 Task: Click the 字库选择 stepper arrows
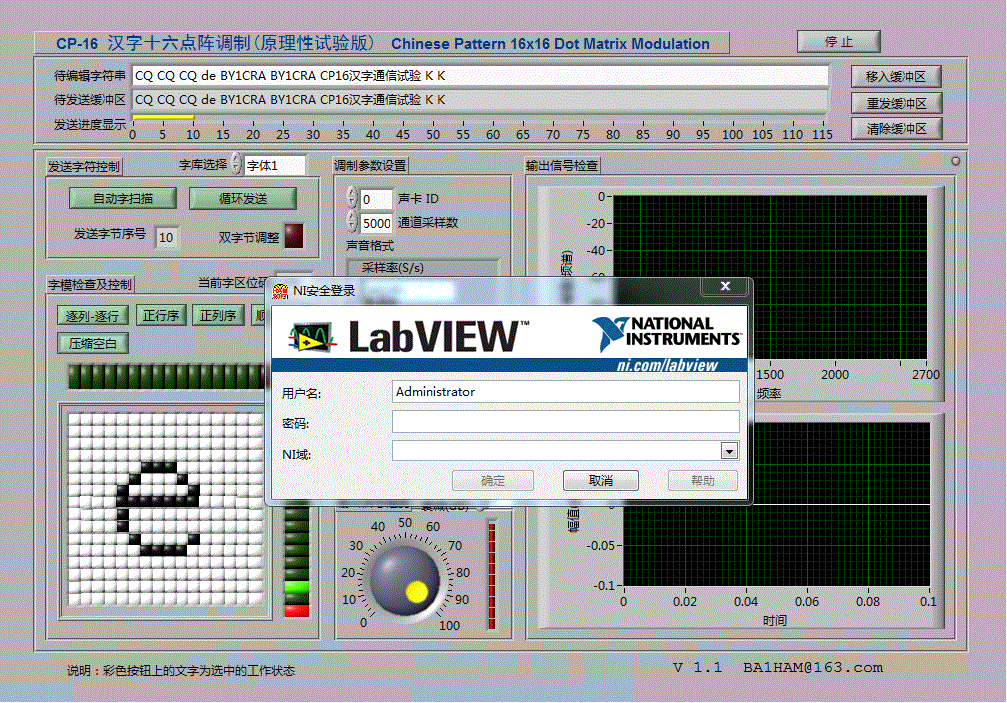(x=236, y=163)
